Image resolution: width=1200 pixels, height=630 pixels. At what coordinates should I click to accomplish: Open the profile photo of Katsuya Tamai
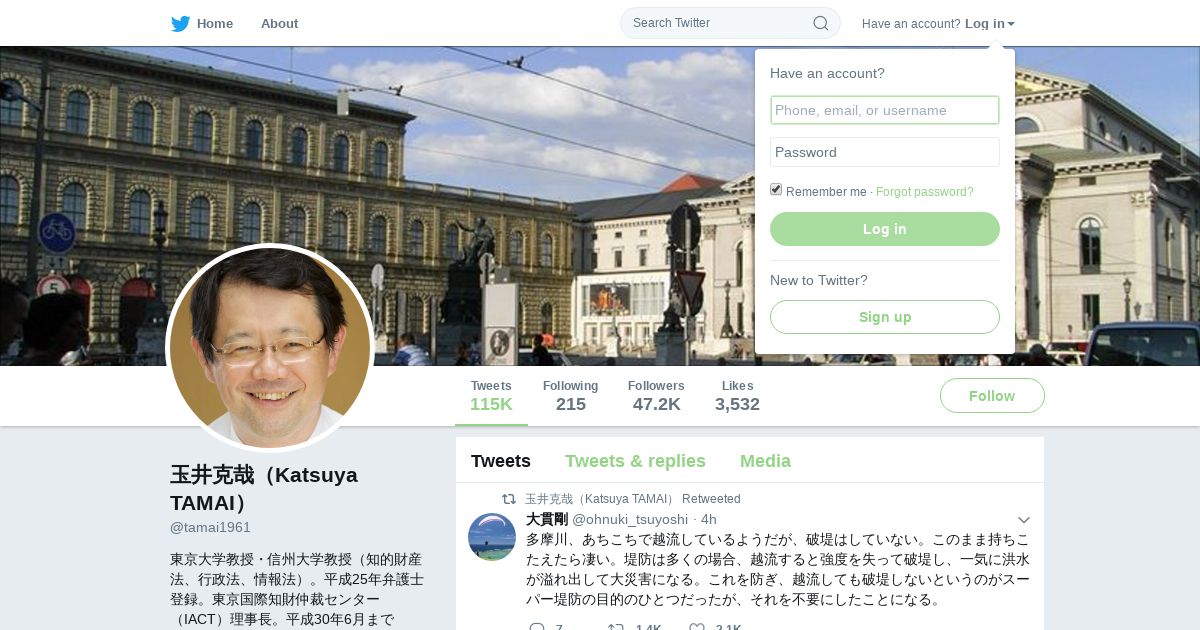(x=270, y=348)
